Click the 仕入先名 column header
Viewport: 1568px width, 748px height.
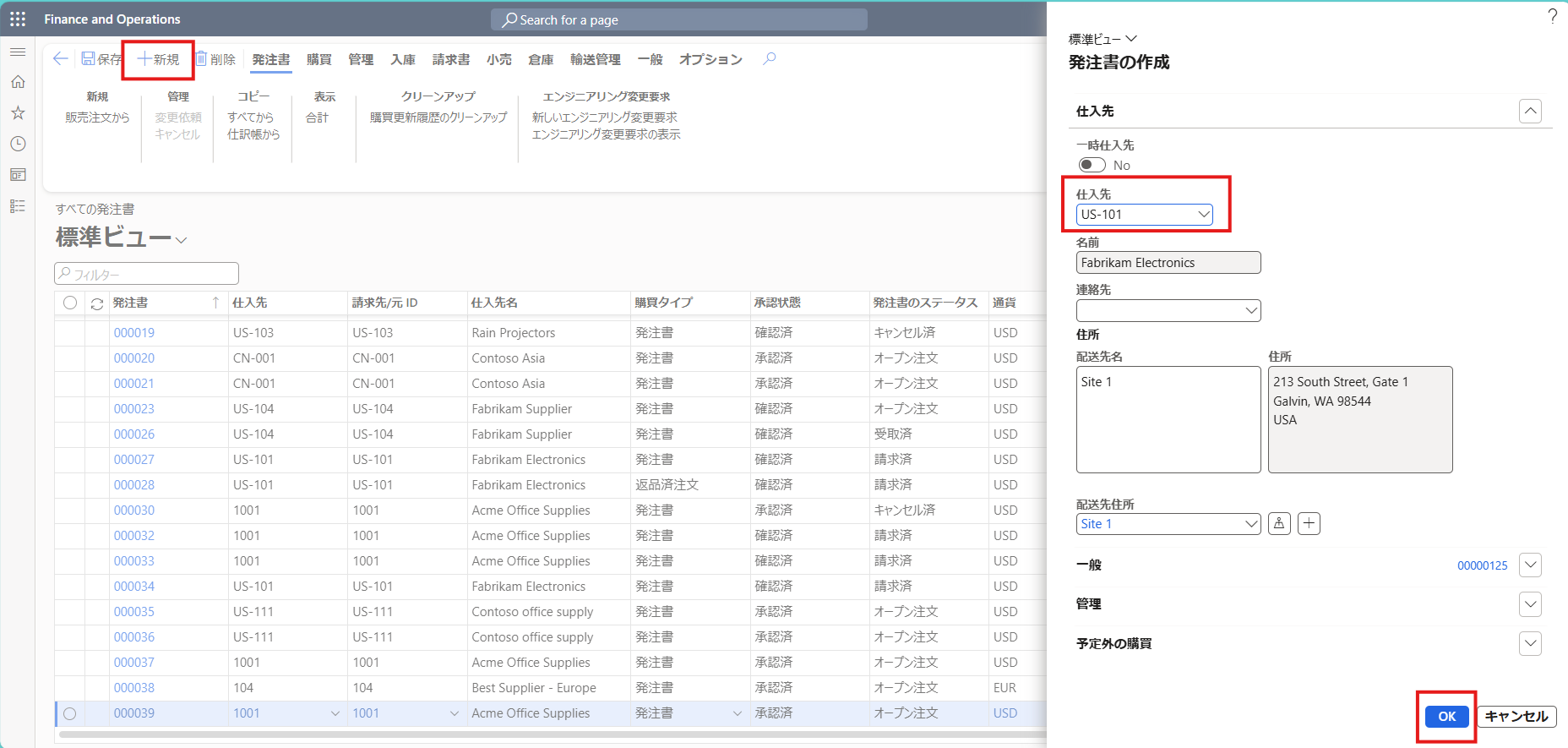(x=494, y=303)
